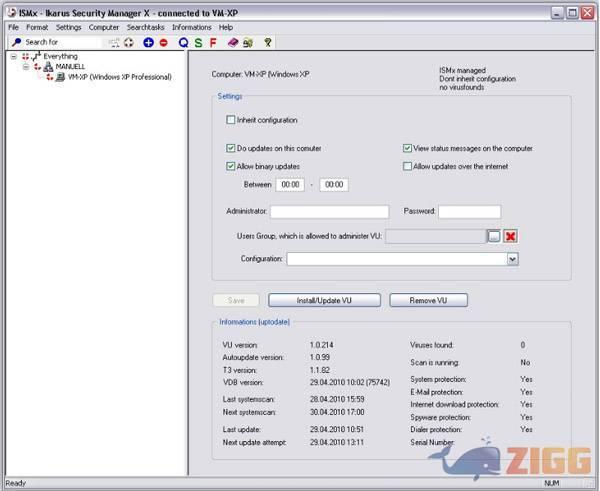Screen dimensions: 600x491
Task: Click VU version value 1.0.214
Action: tap(321, 345)
